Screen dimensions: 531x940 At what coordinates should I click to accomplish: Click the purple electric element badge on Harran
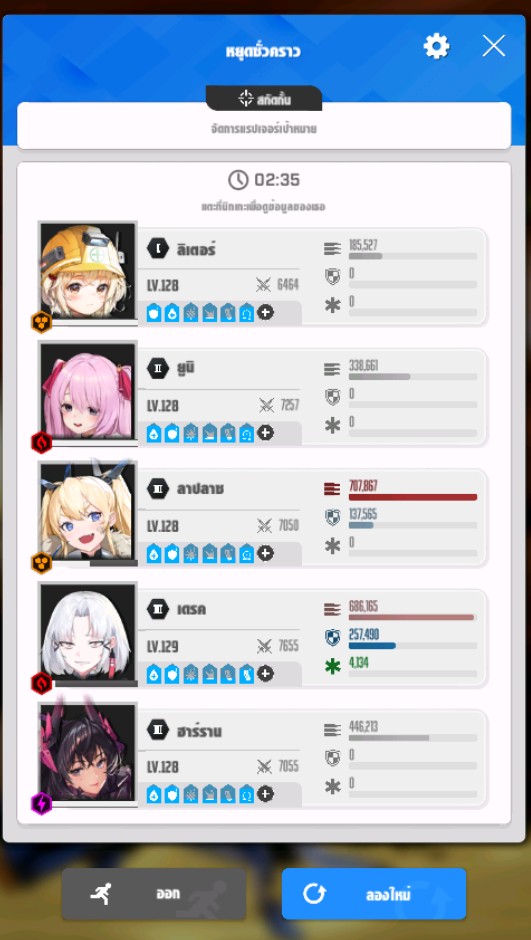pyautogui.click(x=41, y=804)
